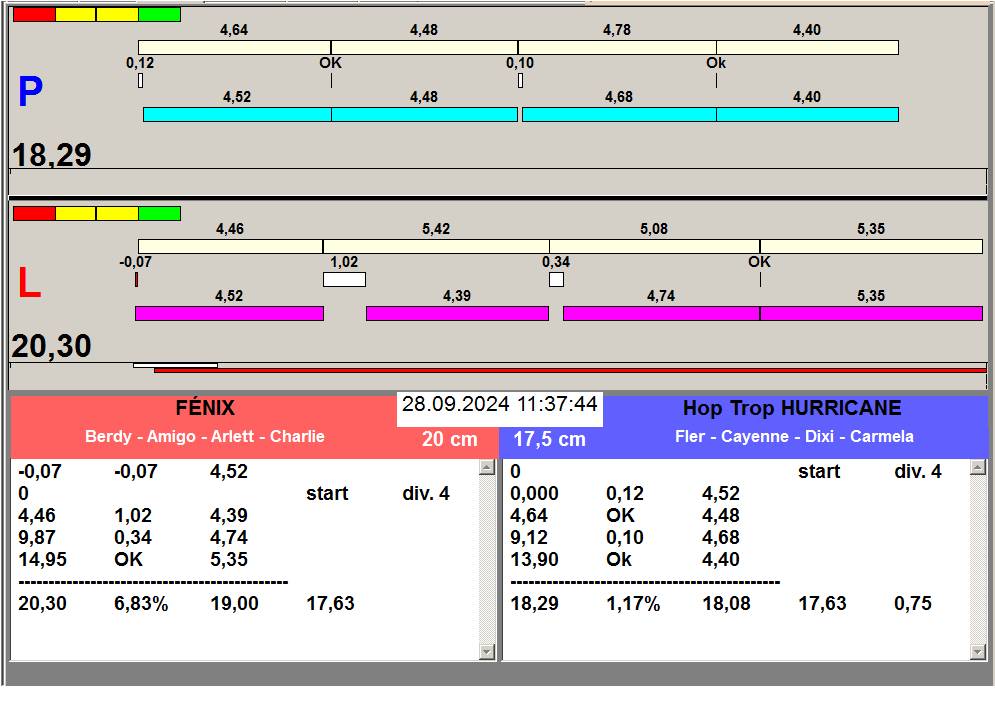The image size is (995, 716).
Task: Select the 17,5 cm jump height label
Action: click(549, 439)
